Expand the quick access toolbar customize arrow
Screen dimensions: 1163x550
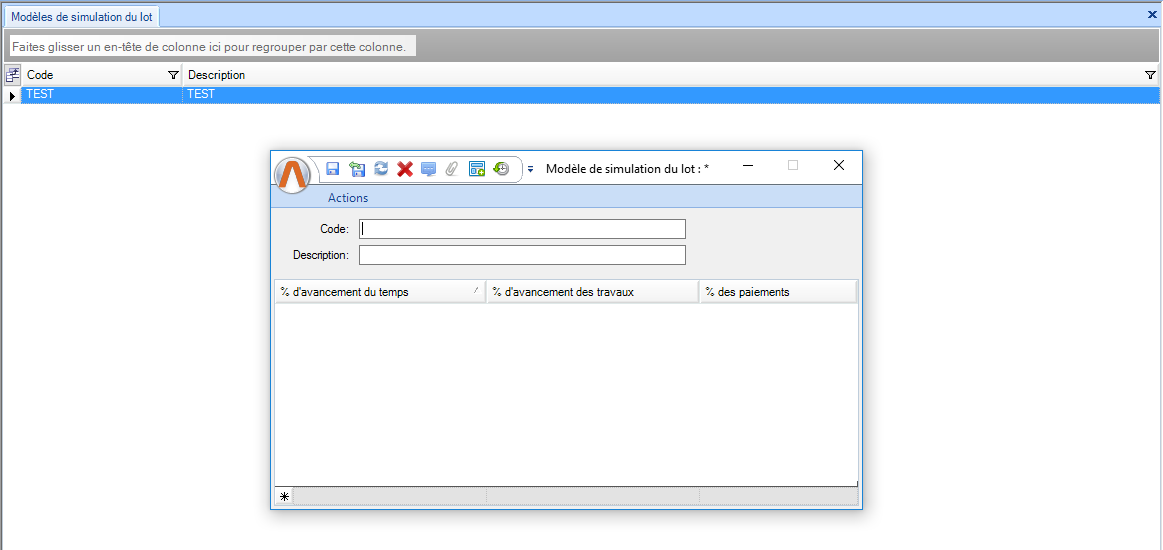click(531, 169)
